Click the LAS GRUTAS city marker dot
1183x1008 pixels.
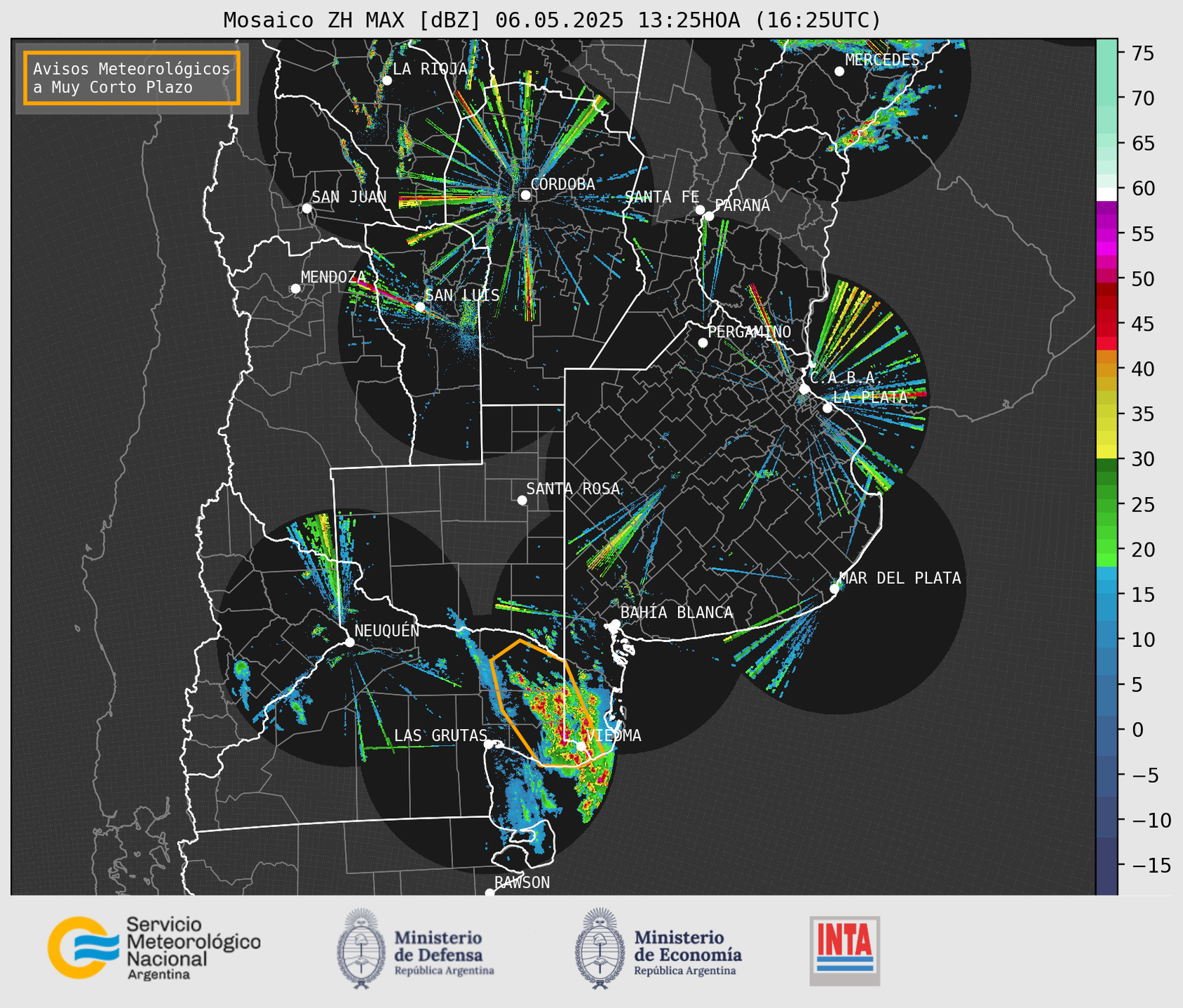pos(489,744)
